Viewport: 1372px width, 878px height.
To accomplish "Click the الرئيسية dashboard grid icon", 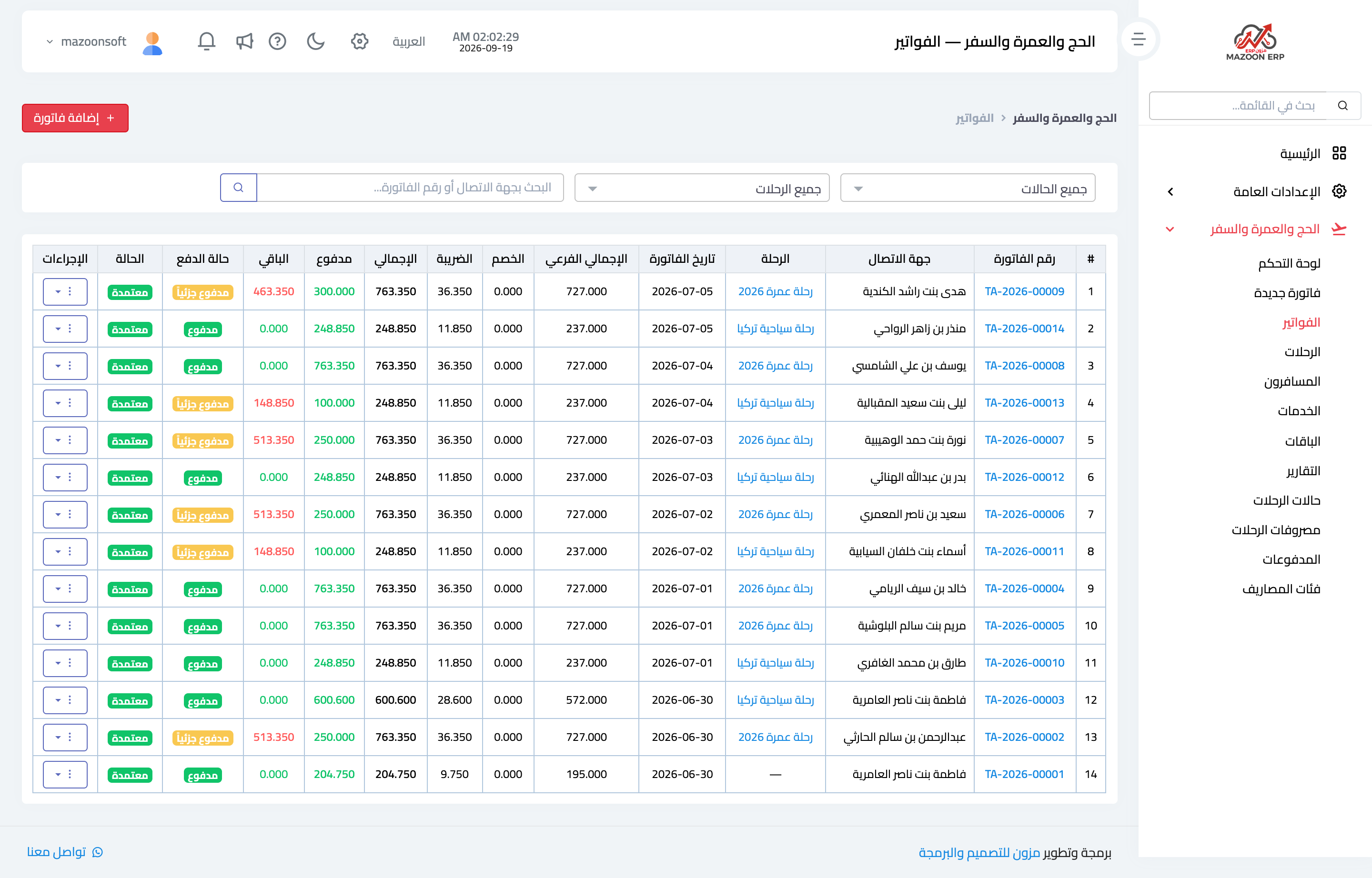I will (1339, 153).
